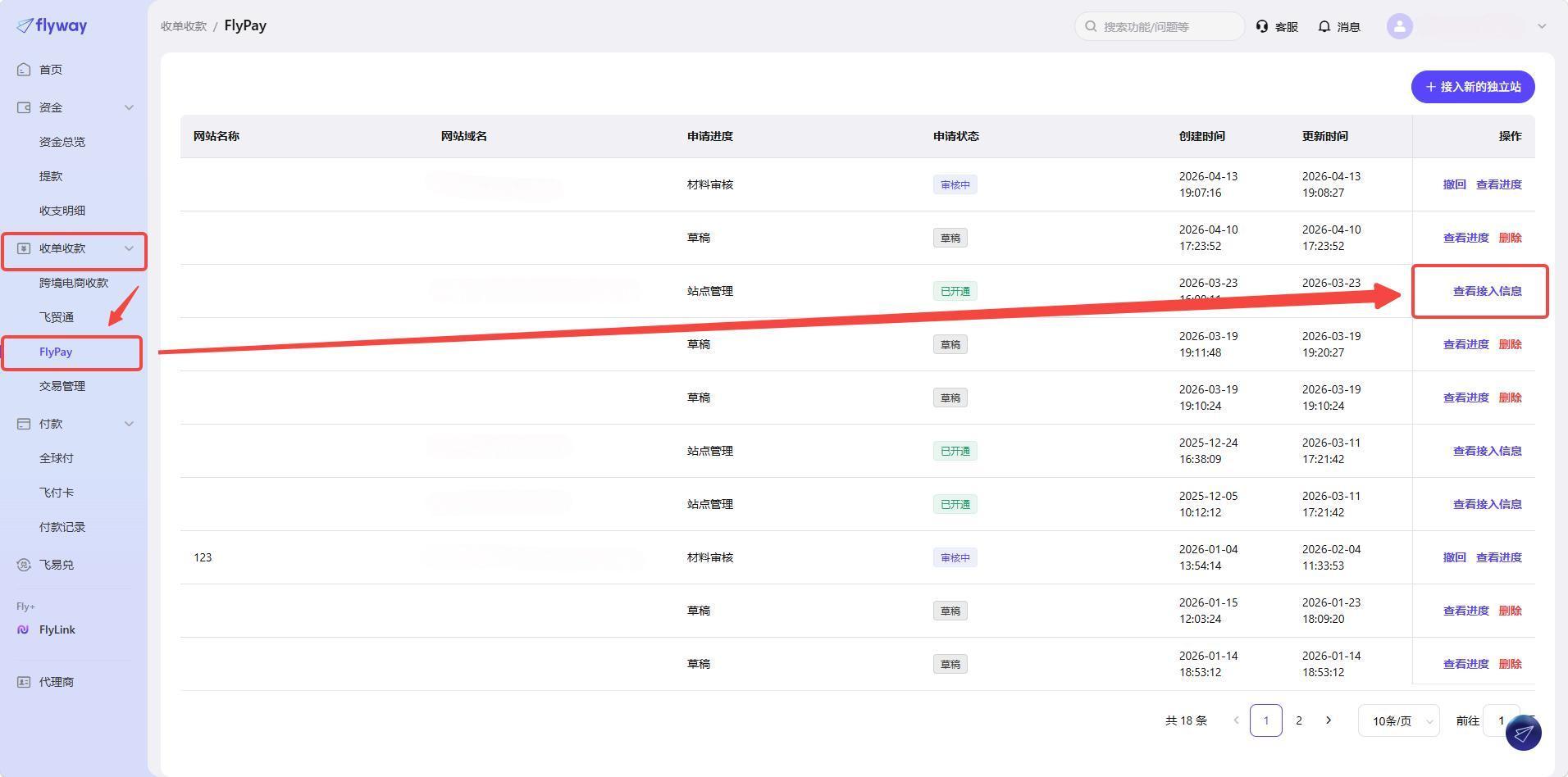Click 共 18 条 total count
The width and height of the screenshot is (1568, 777).
[x=1186, y=720]
